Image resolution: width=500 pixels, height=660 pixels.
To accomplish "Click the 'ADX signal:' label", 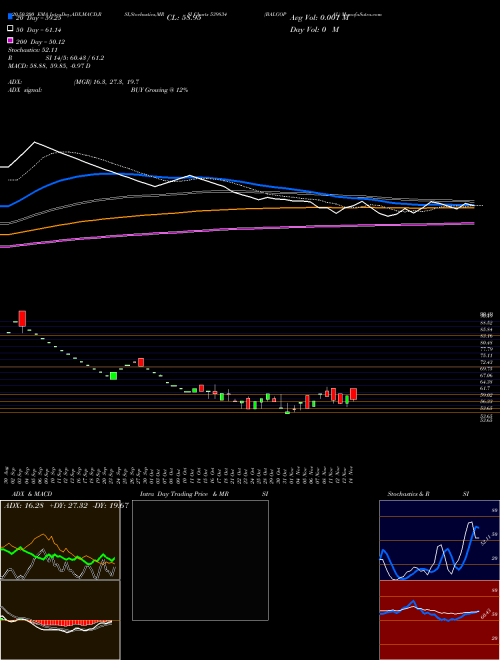I will pyautogui.click(x=25, y=90).
